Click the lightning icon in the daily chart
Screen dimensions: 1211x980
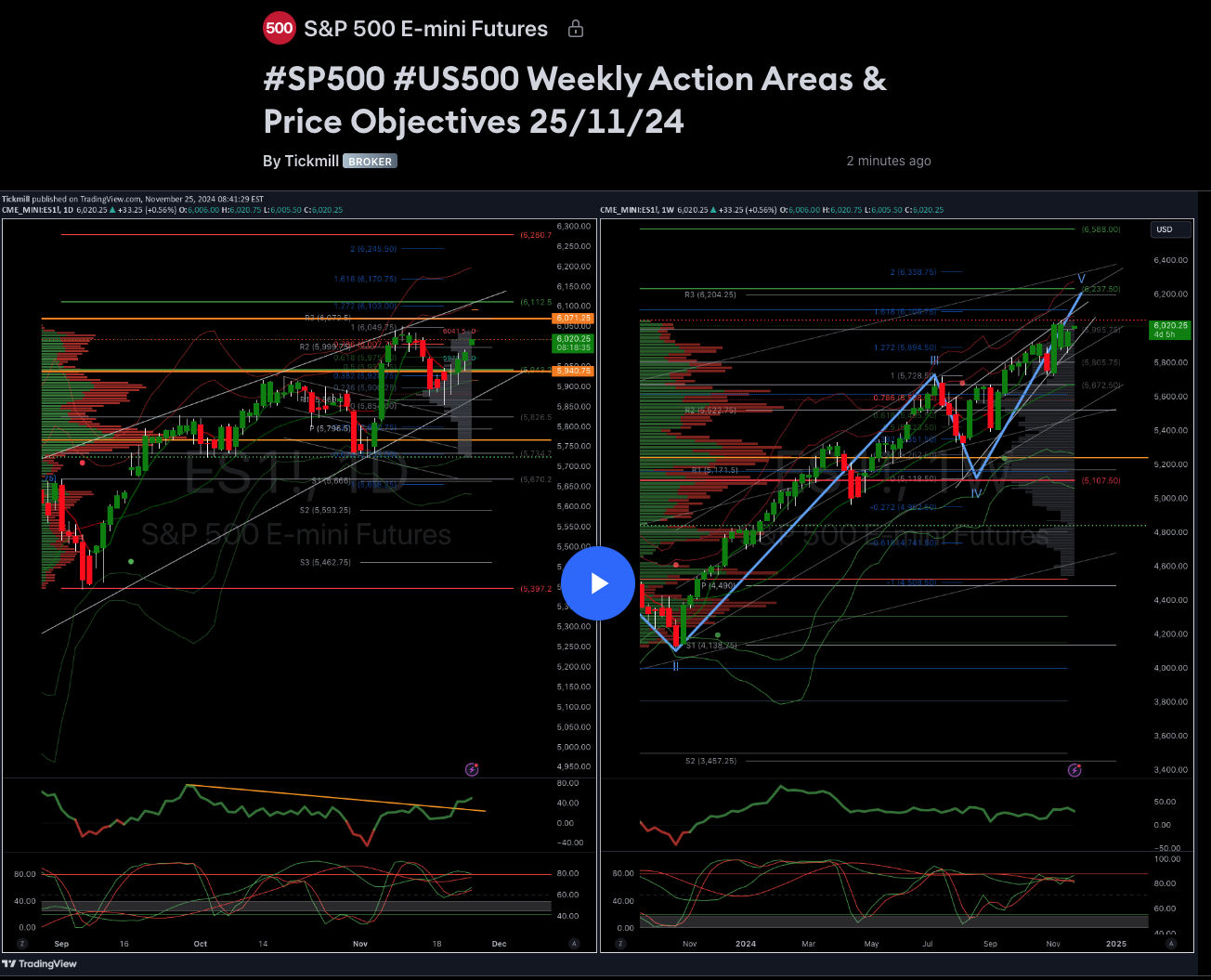tap(472, 769)
